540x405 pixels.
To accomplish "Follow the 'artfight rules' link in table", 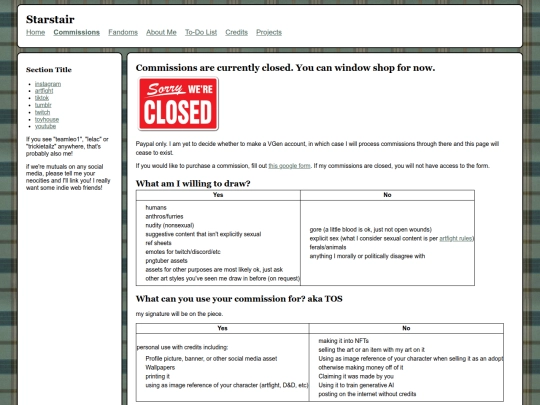I will pos(456,238).
